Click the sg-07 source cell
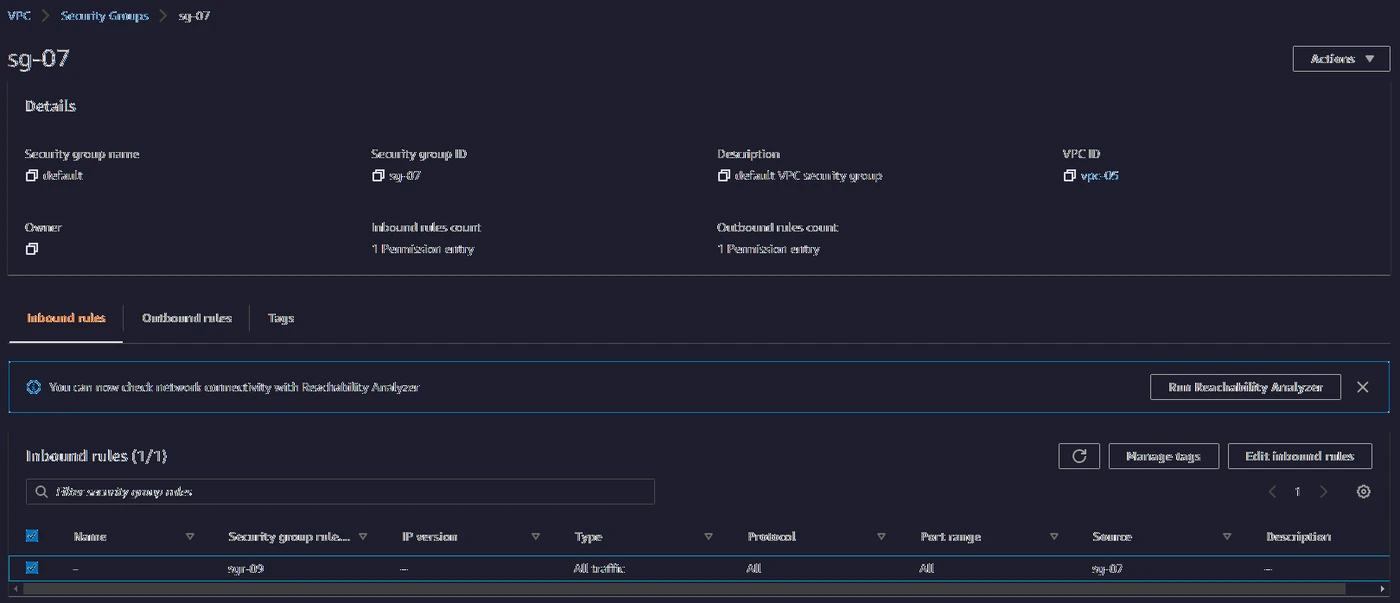This screenshot has width=1400, height=603. [1109, 568]
